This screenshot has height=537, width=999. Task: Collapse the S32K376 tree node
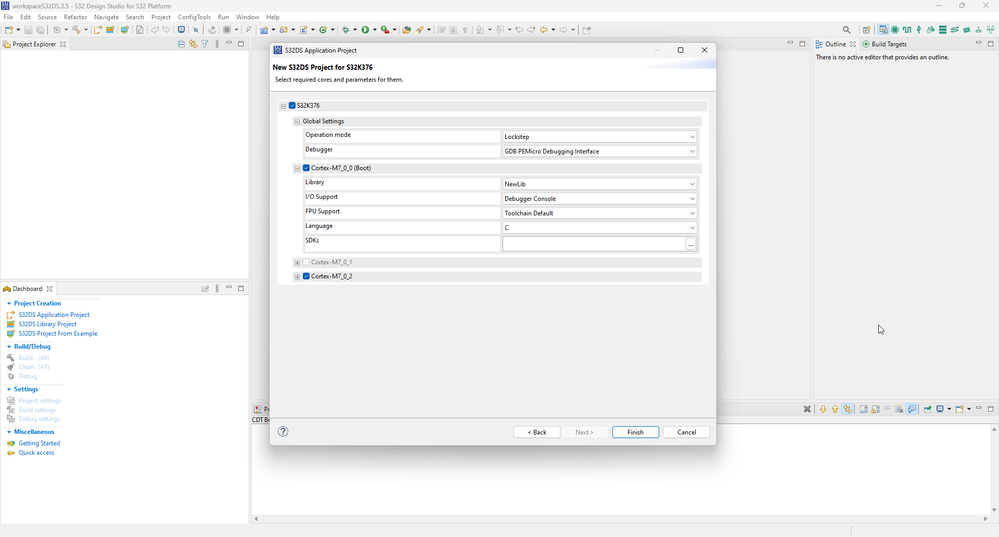(x=284, y=106)
